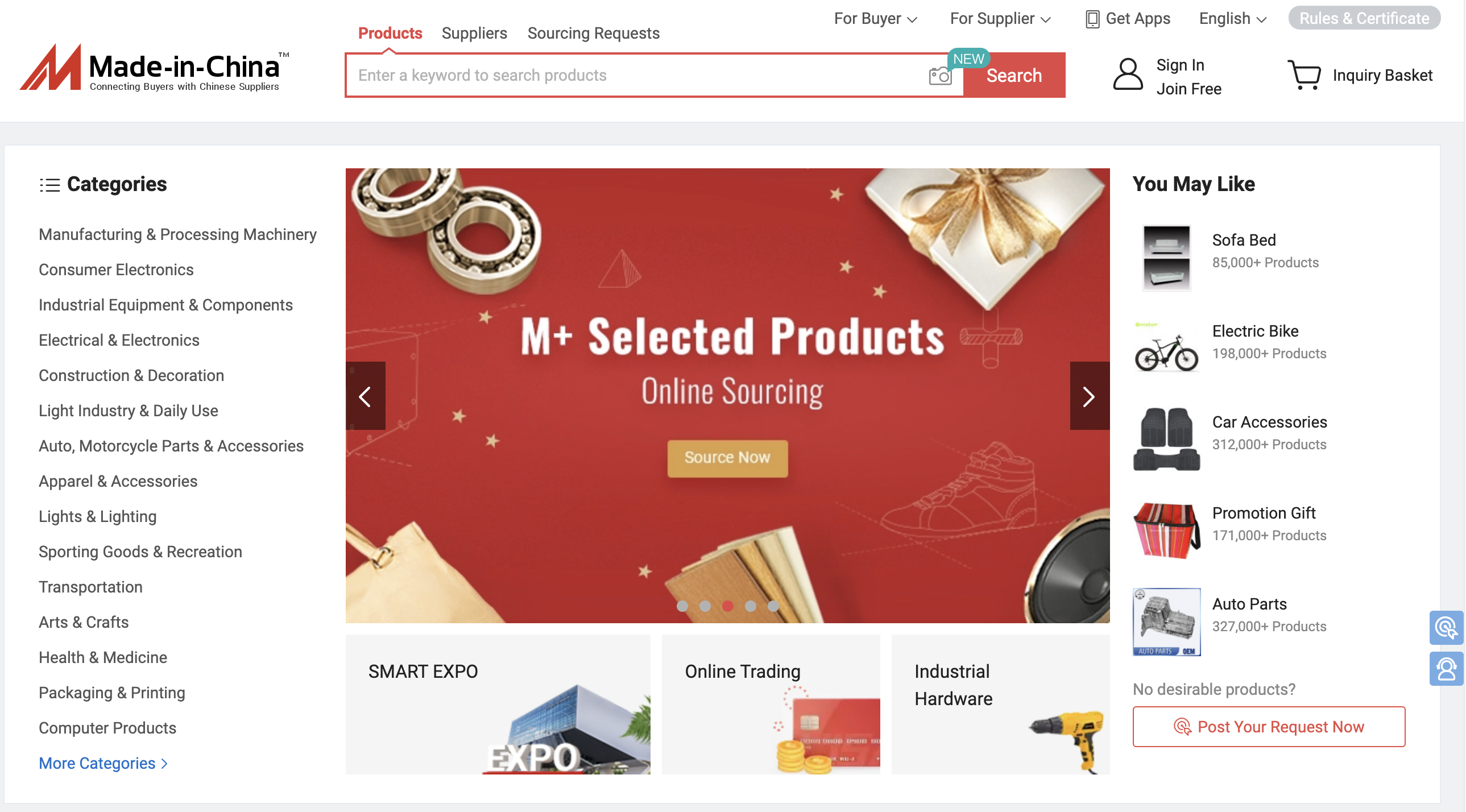Click the camera image search icon

940,76
